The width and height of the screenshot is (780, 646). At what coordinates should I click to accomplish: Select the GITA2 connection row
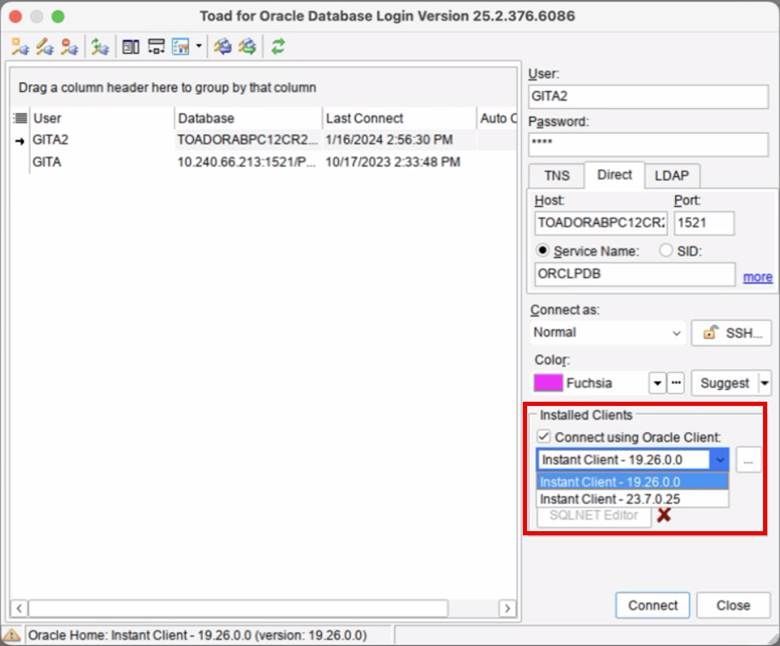point(264,140)
